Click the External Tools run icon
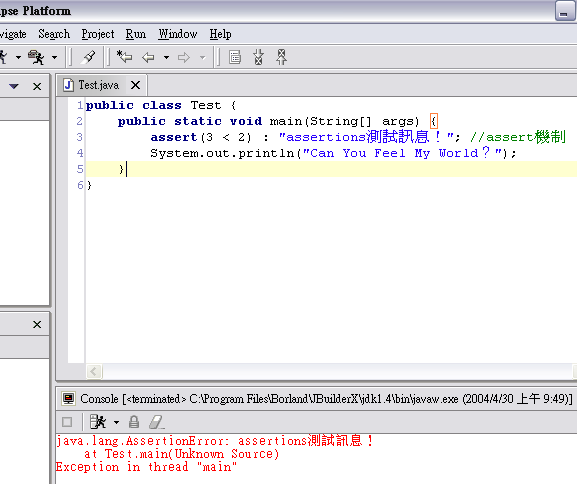This screenshot has height=484, width=577. pyautogui.click(x=36, y=57)
